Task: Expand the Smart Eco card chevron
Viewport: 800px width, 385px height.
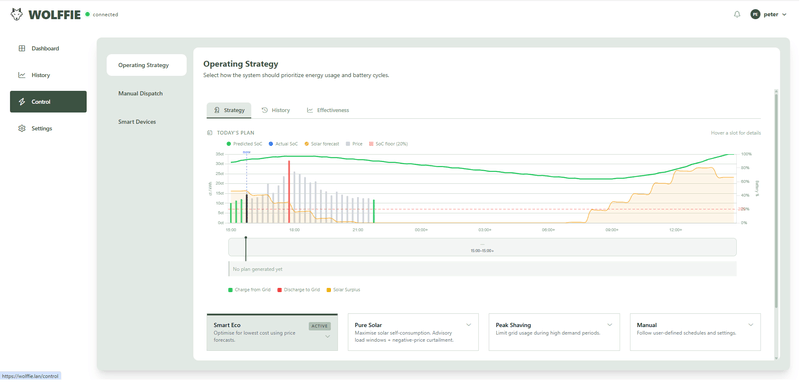Action: (x=328, y=336)
